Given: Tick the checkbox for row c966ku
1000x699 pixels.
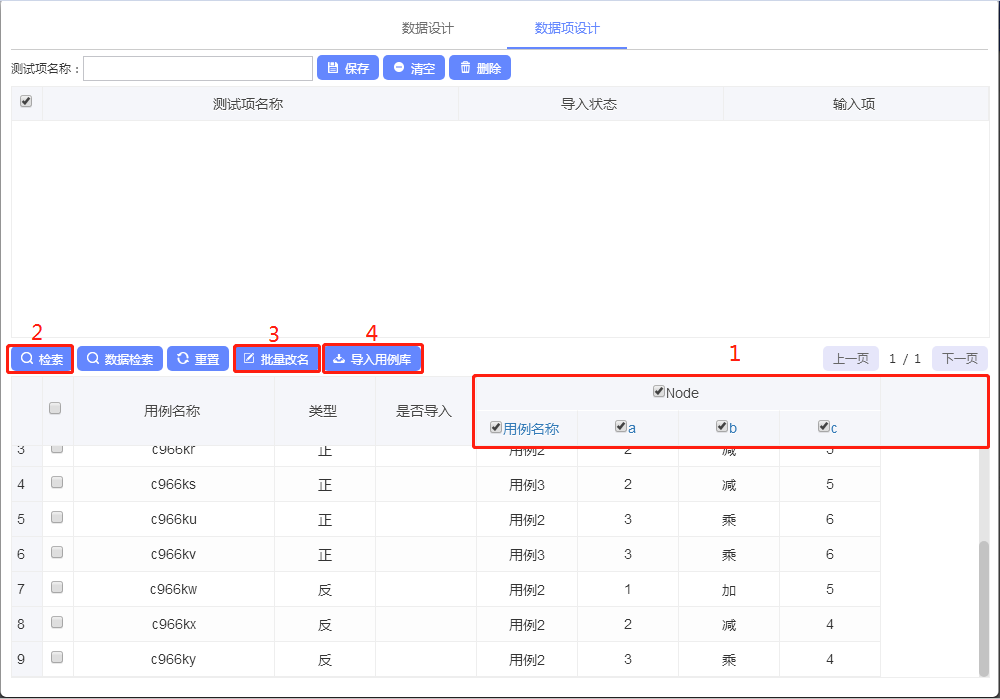Looking at the screenshot, I should [x=57, y=518].
